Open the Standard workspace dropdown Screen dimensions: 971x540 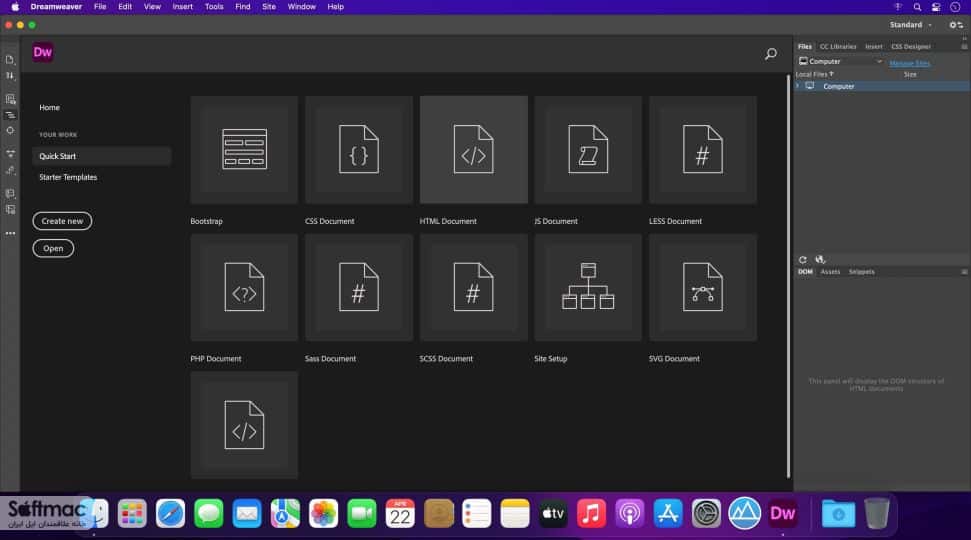(910, 25)
